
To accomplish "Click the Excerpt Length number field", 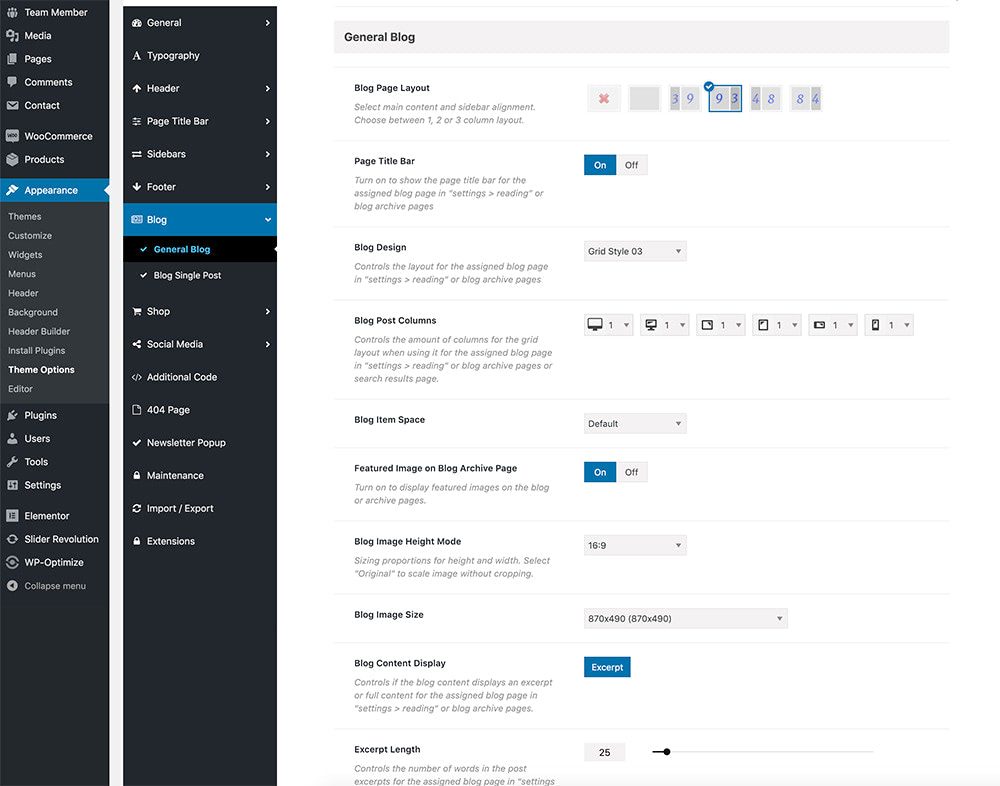I will pos(605,752).
